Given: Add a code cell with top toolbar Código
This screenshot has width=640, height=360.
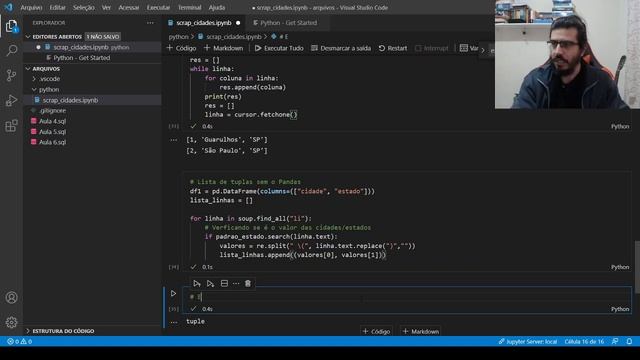Looking at the screenshot, I should click(181, 48).
